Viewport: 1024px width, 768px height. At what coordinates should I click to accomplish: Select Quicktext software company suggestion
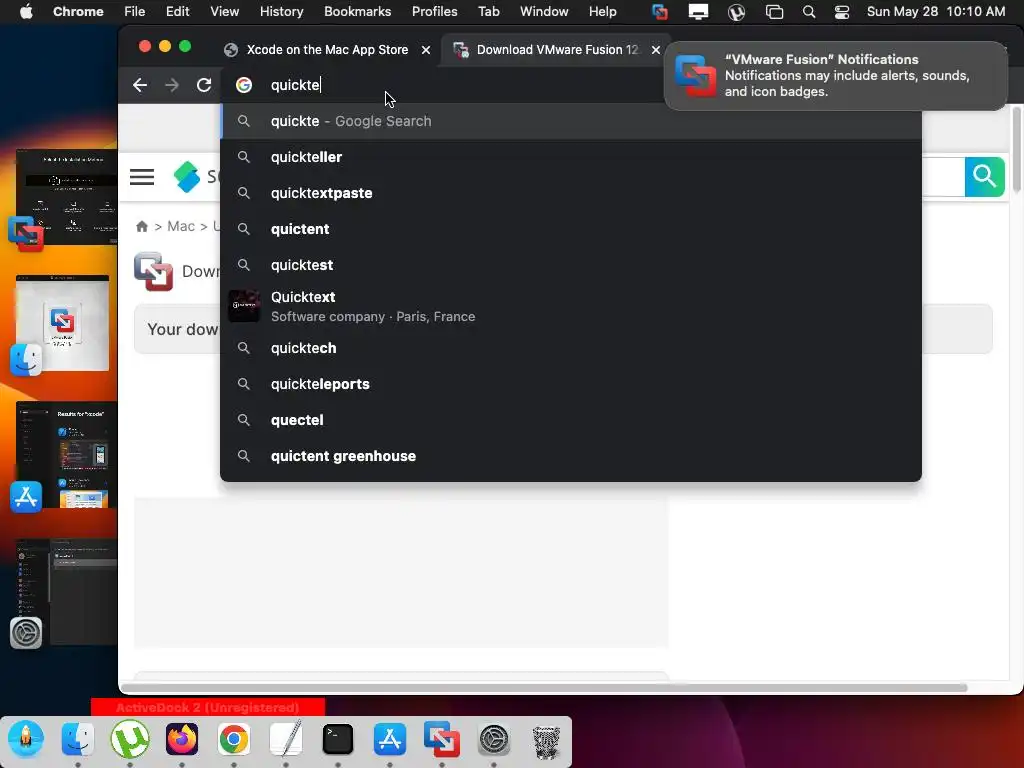coord(571,306)
